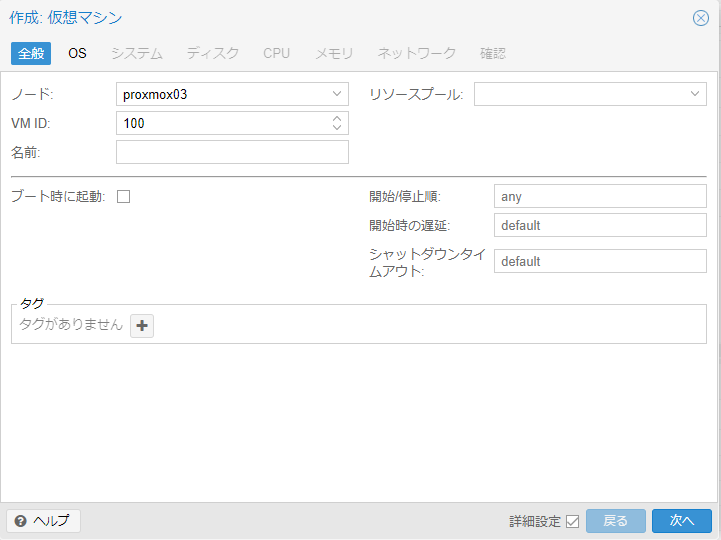
Task: Decrease VM ID with down arrow
Action: (337, 128)
